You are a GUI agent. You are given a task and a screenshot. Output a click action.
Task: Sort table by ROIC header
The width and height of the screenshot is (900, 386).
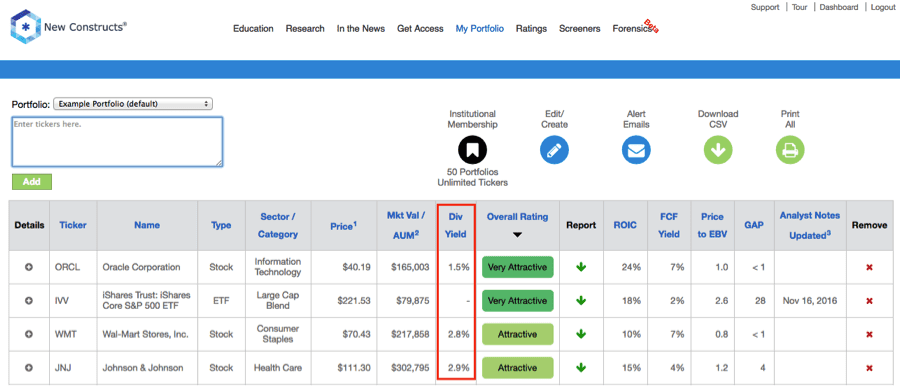[x=624, y=225]
